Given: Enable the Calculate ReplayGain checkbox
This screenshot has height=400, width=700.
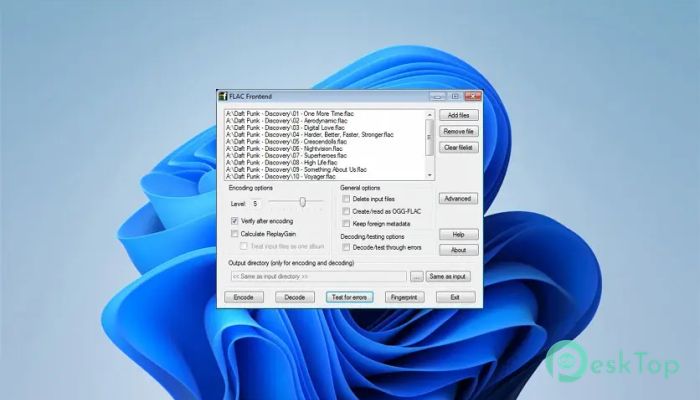Looking at the screenshot, I should point(234,233).
